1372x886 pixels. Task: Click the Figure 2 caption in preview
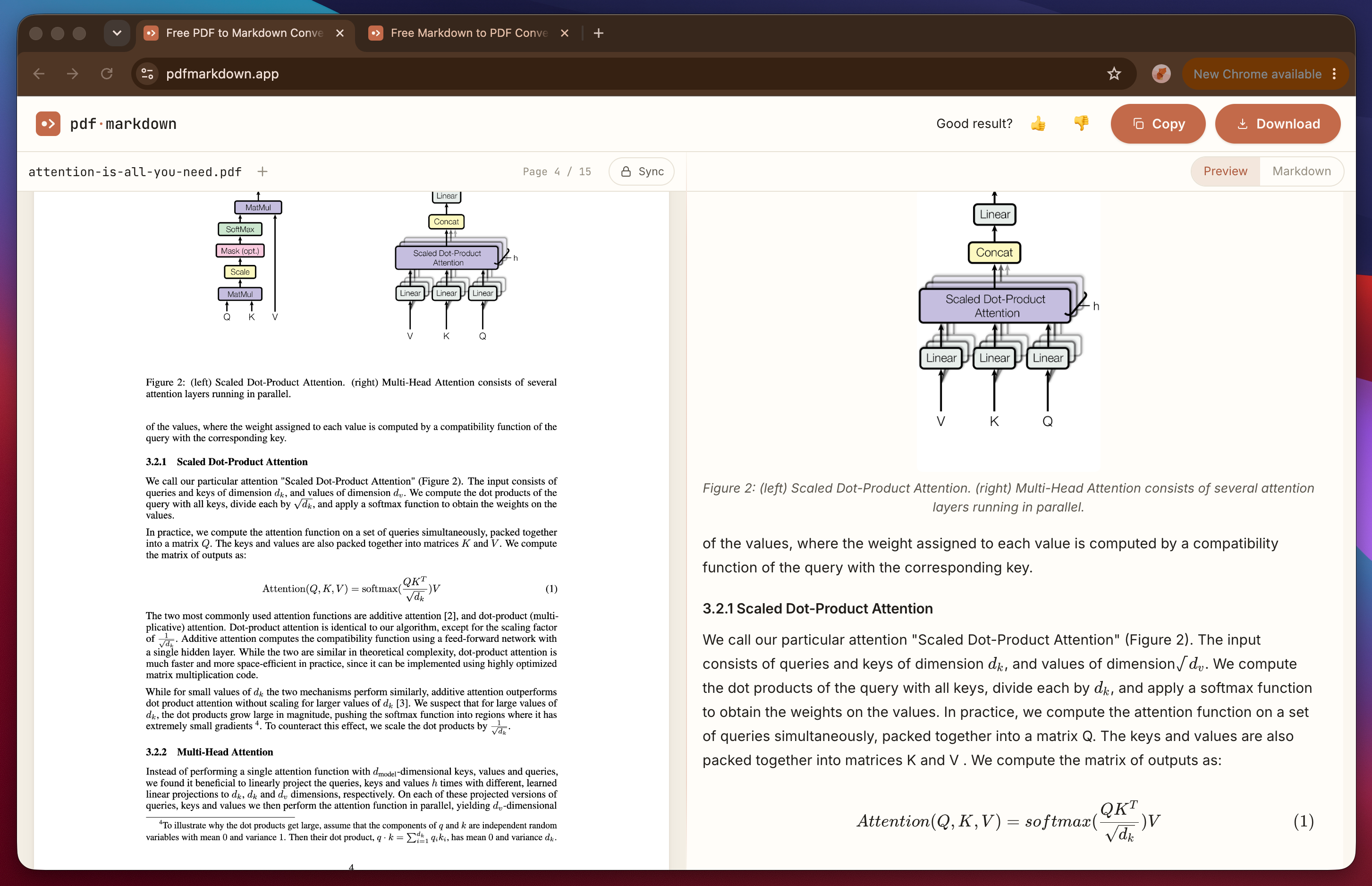coord(1008,497)
